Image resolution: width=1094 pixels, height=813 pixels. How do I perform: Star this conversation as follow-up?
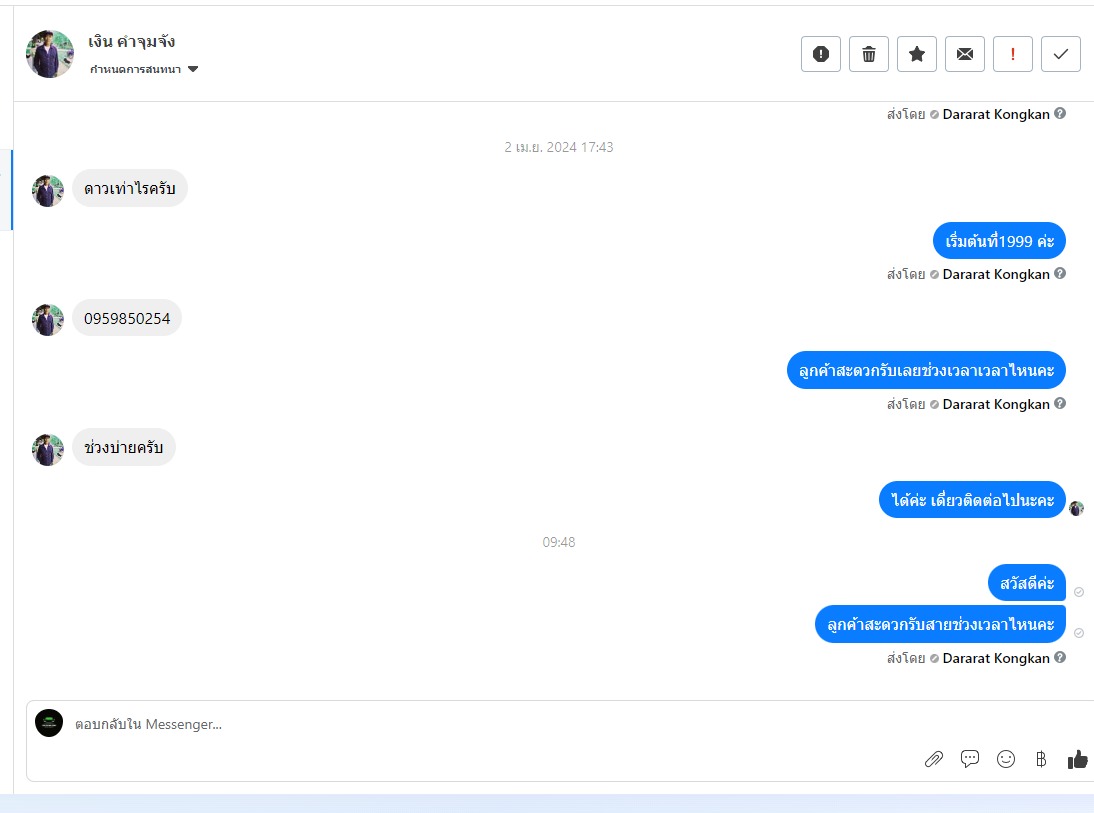917,54
